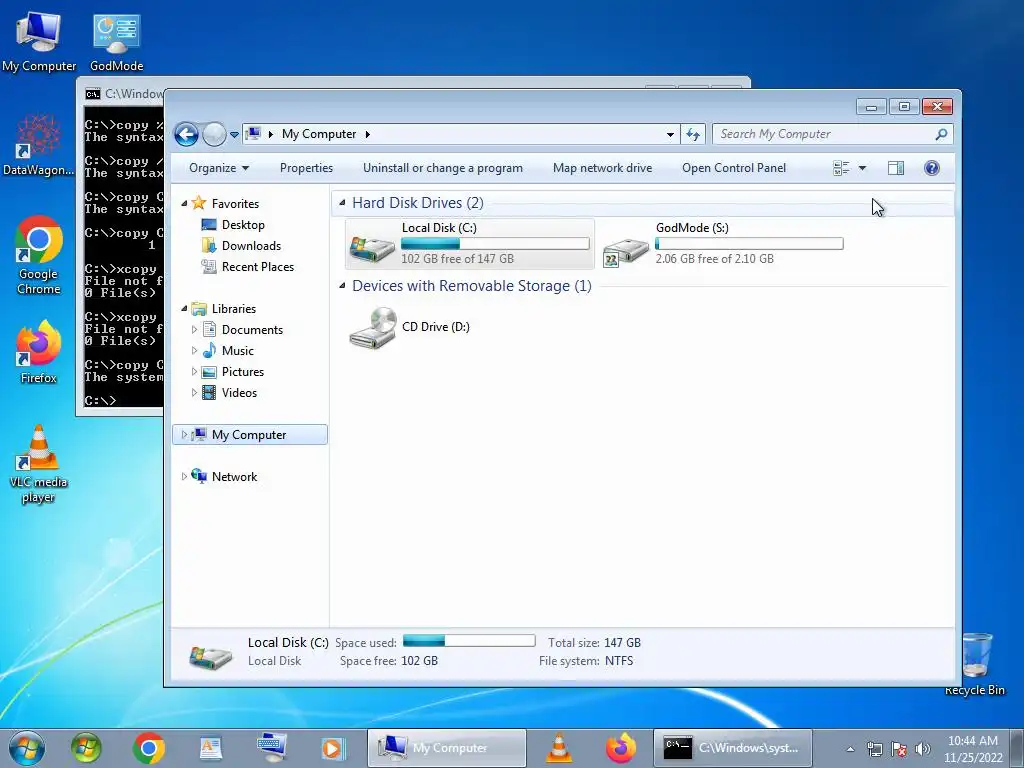Click the Show desktop button
This screenshot has height=768, width=1024.
point(1017,748)
